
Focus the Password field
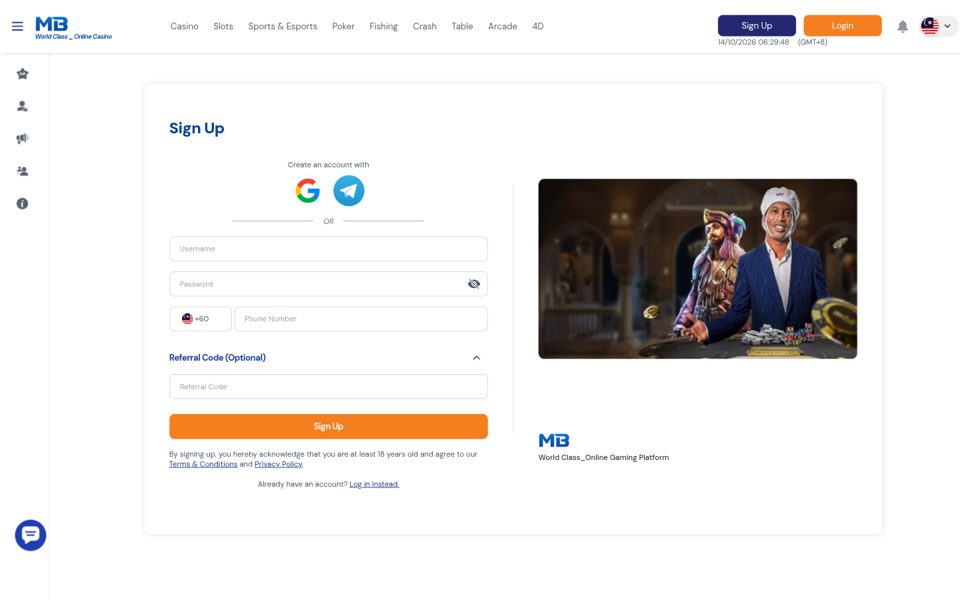tap(328, 284)
